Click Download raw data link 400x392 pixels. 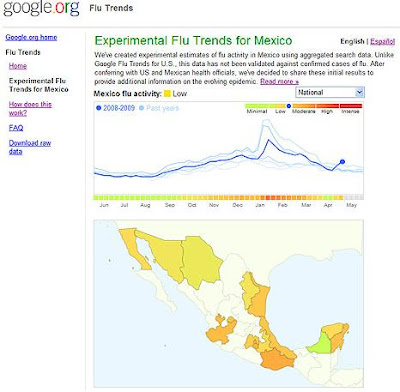(x=30, y=147)
